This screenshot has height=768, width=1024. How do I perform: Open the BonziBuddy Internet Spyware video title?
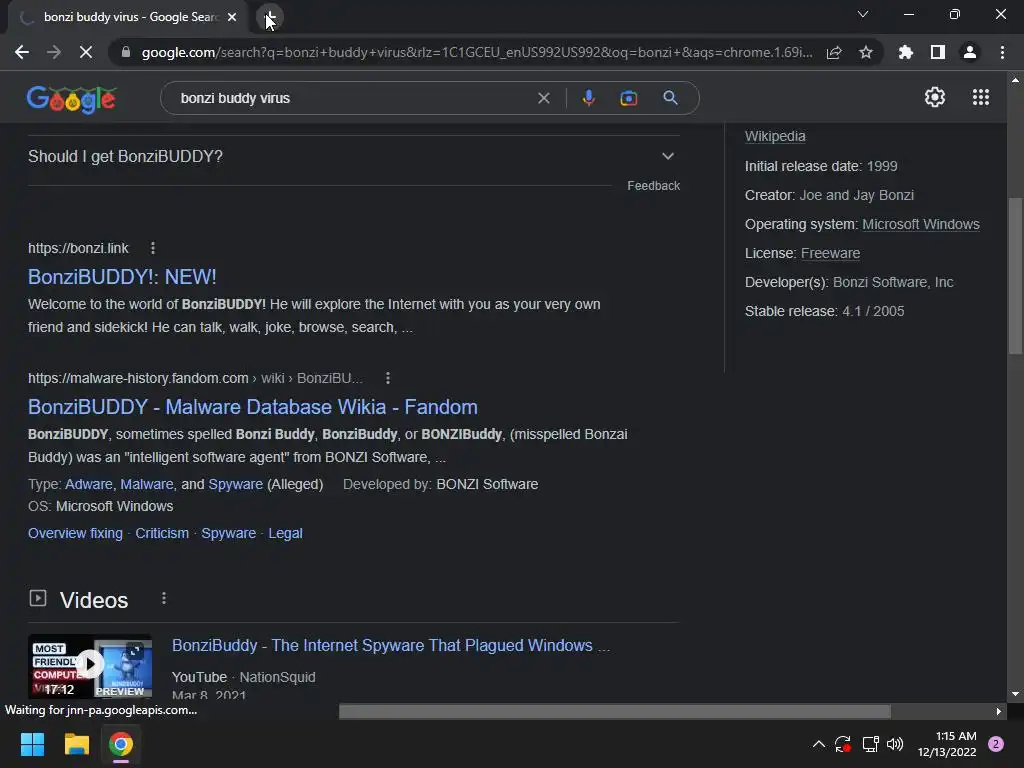coord(391,645)
